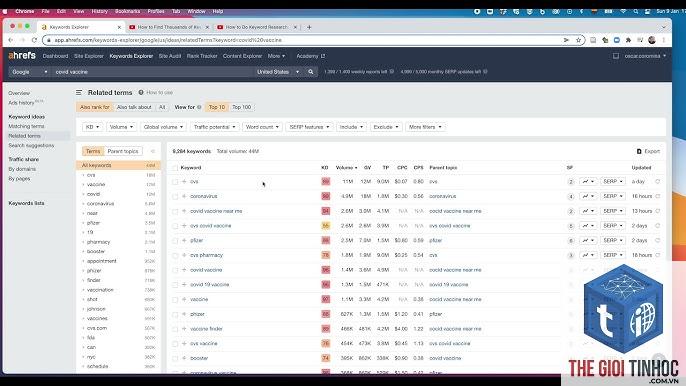This screenshot has width=686, height=386.
Task: Click refresh icon in cvs covid vaccine row
Action: (x=658, y=226)
